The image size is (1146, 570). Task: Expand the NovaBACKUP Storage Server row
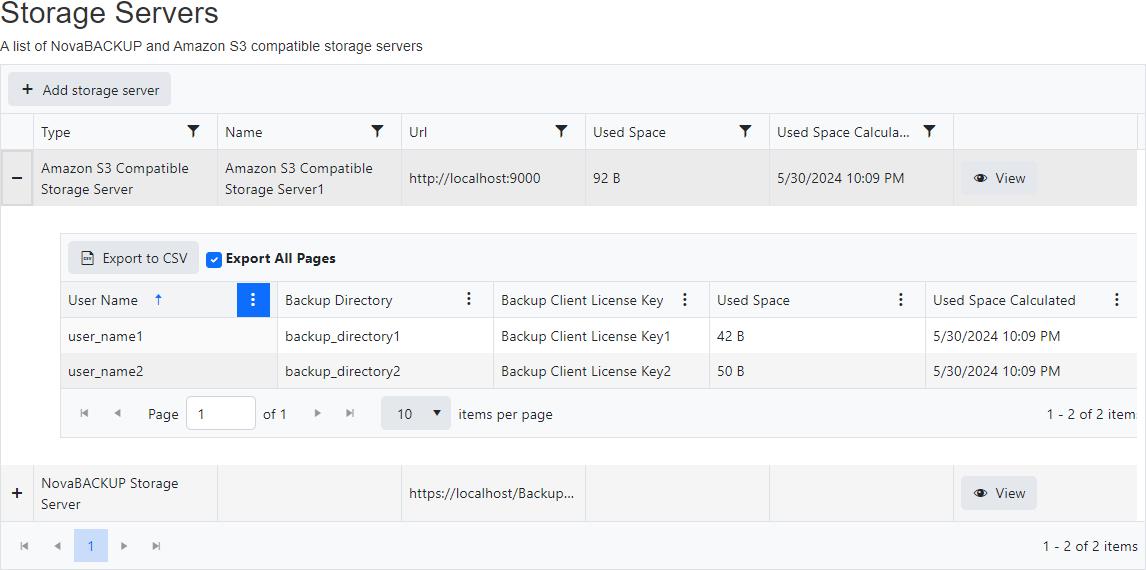(17, 493)
